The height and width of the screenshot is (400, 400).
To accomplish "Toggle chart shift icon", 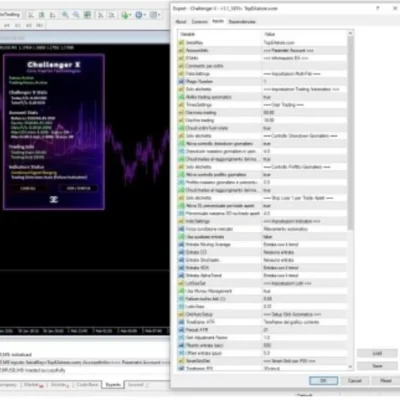I will coord(111,15).
